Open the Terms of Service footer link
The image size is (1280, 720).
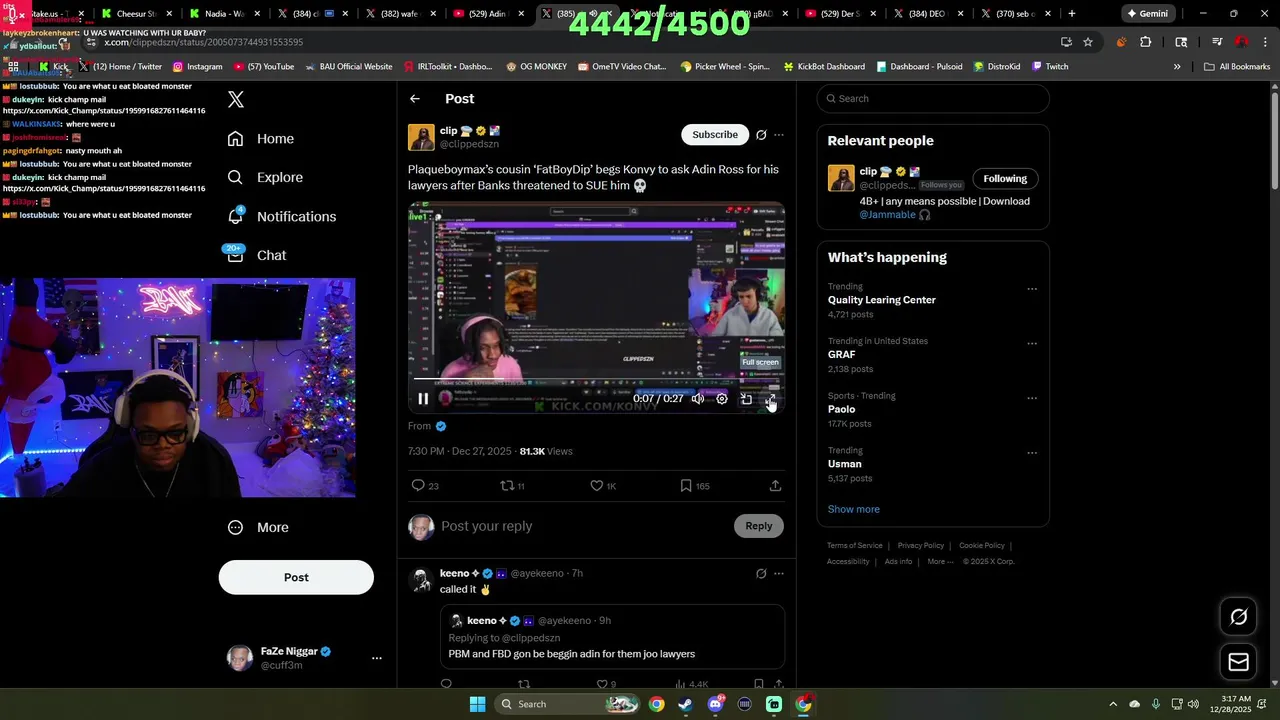click(855, 545)
